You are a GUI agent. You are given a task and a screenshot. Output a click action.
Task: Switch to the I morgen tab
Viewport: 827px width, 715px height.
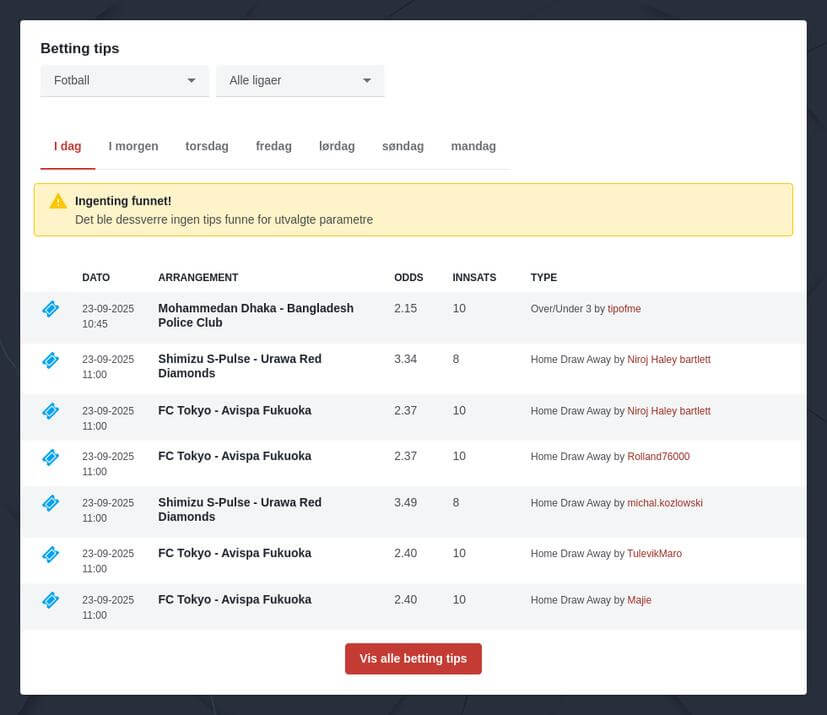coord(133,146)
